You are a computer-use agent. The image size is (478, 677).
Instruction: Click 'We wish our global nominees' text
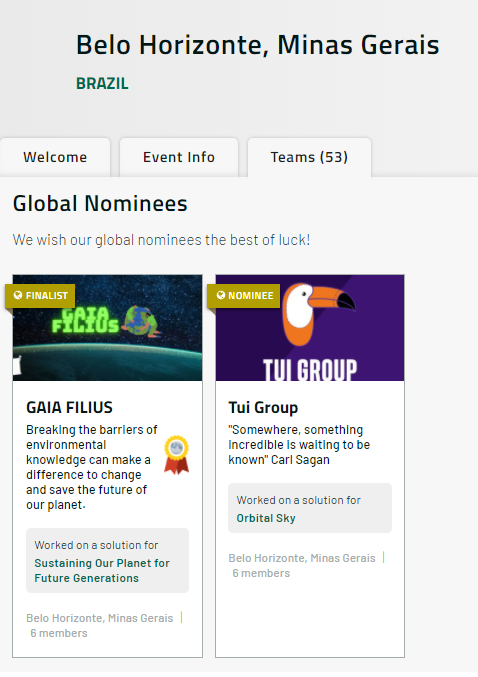pos(161,240)
